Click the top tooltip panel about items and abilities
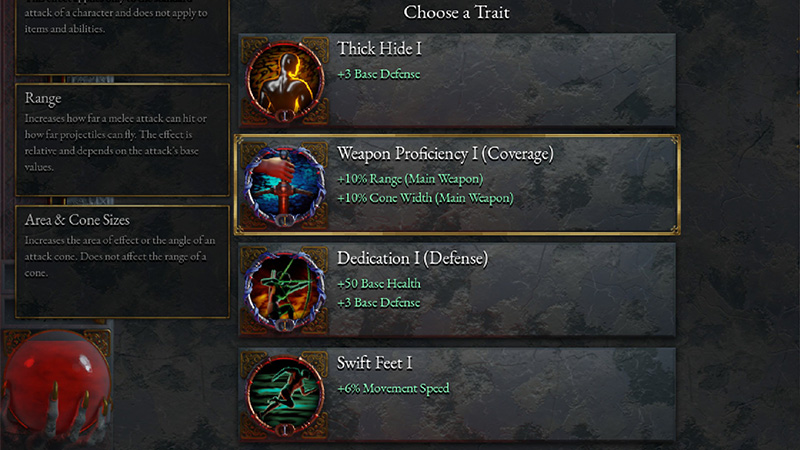 (x=122, y=35)
